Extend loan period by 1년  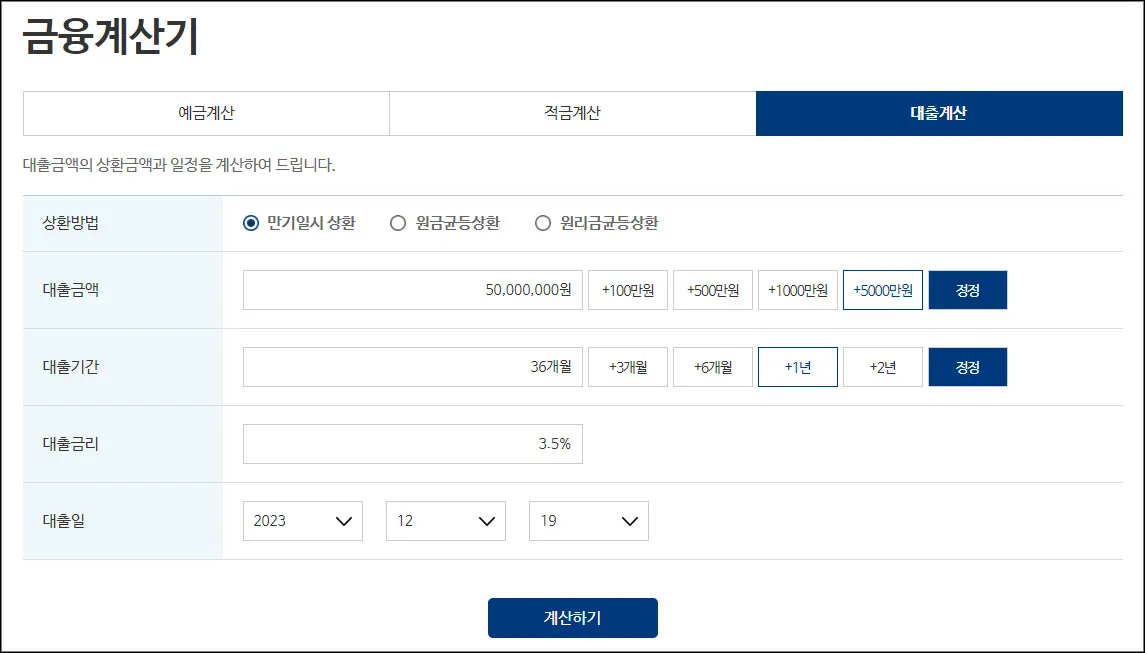click(797, 366)
